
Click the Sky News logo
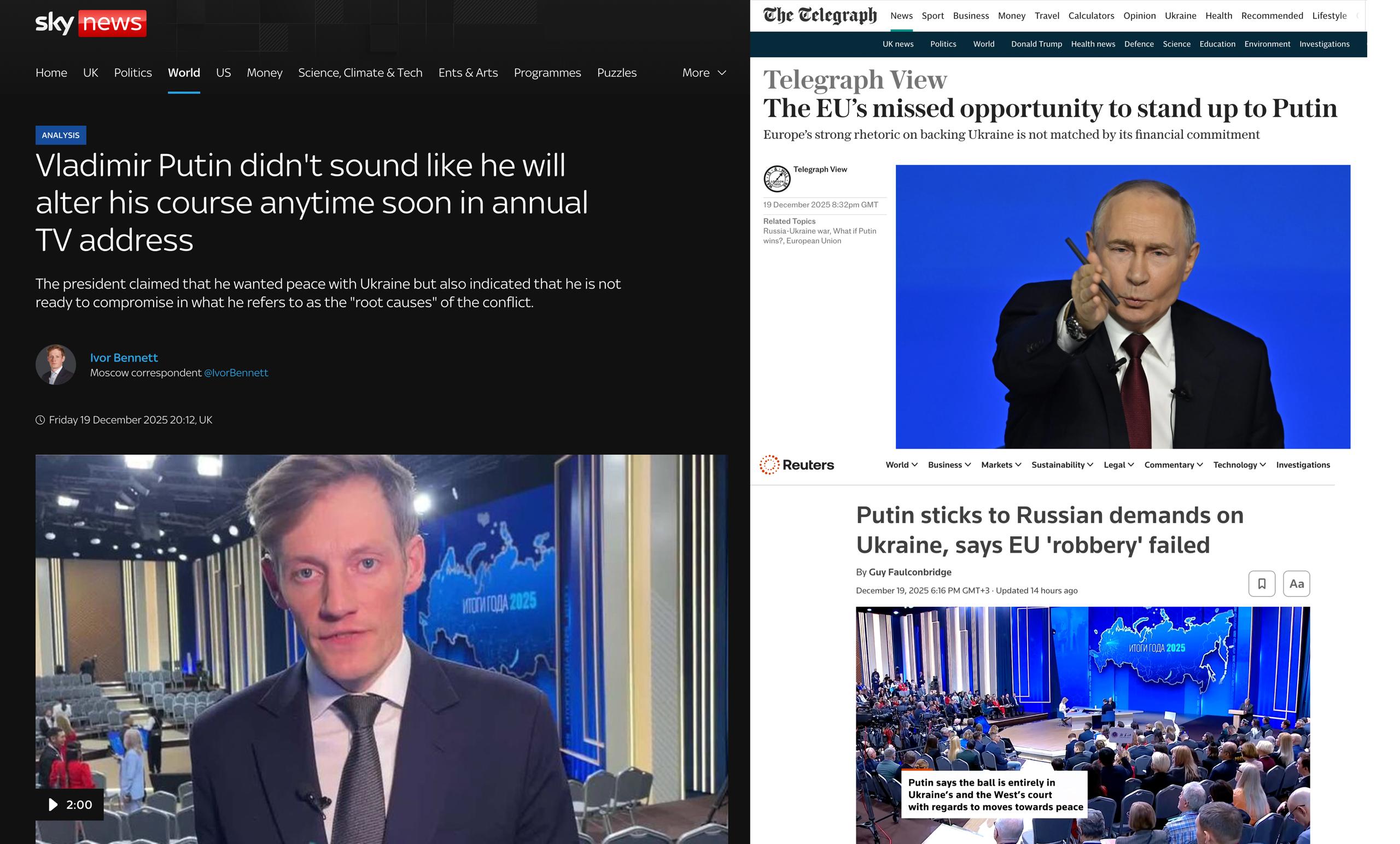91,23
